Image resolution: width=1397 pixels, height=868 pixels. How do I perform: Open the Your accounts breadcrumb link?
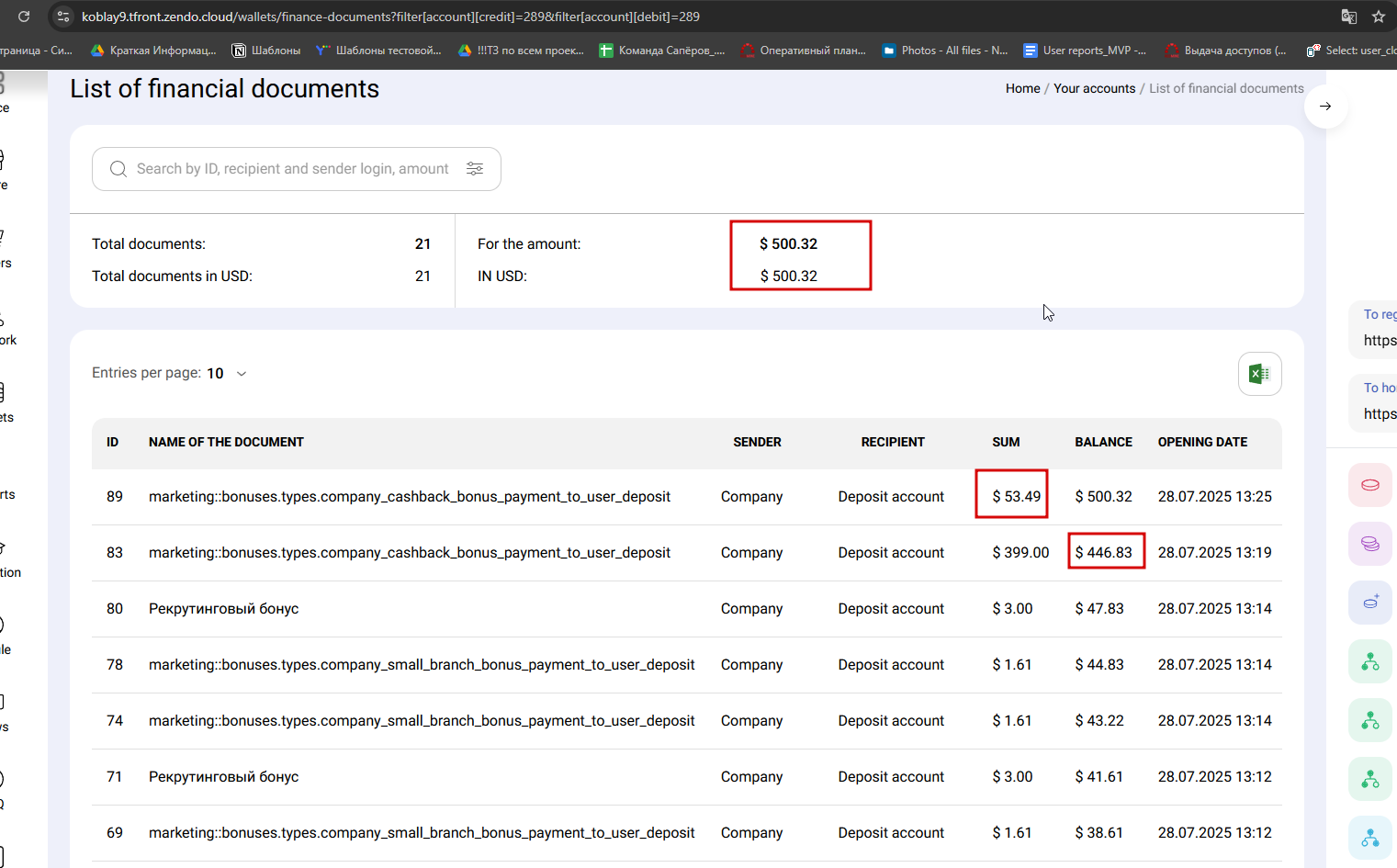pyautogui.click(x=1095, y=88)
